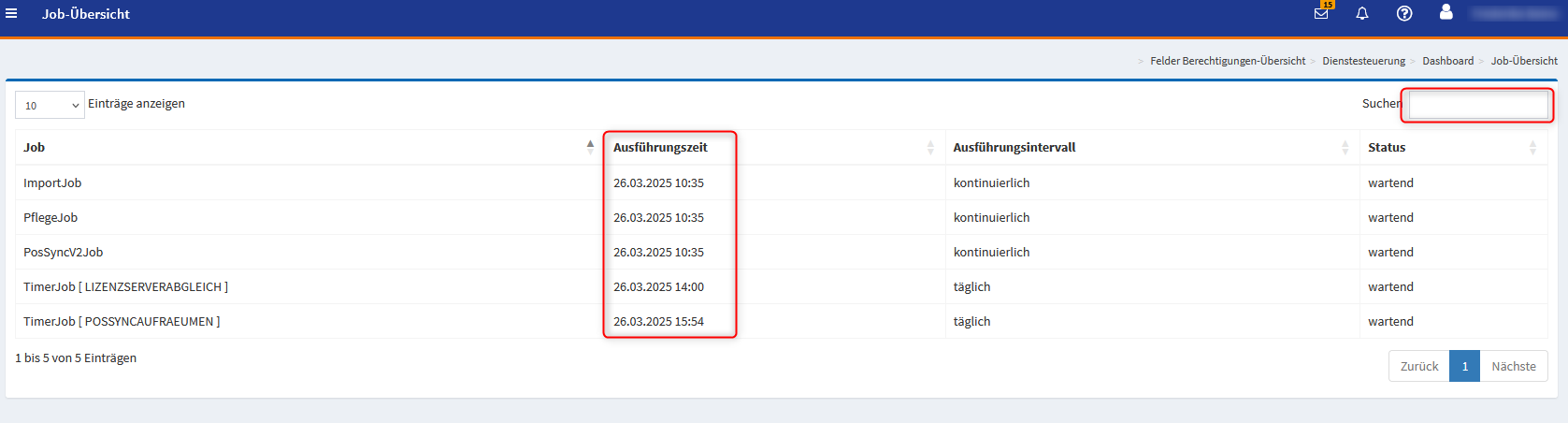The width and height of the screenshot is (1568, 423).
Task: Click into the Suchen search field
Action: (1478, 105)
